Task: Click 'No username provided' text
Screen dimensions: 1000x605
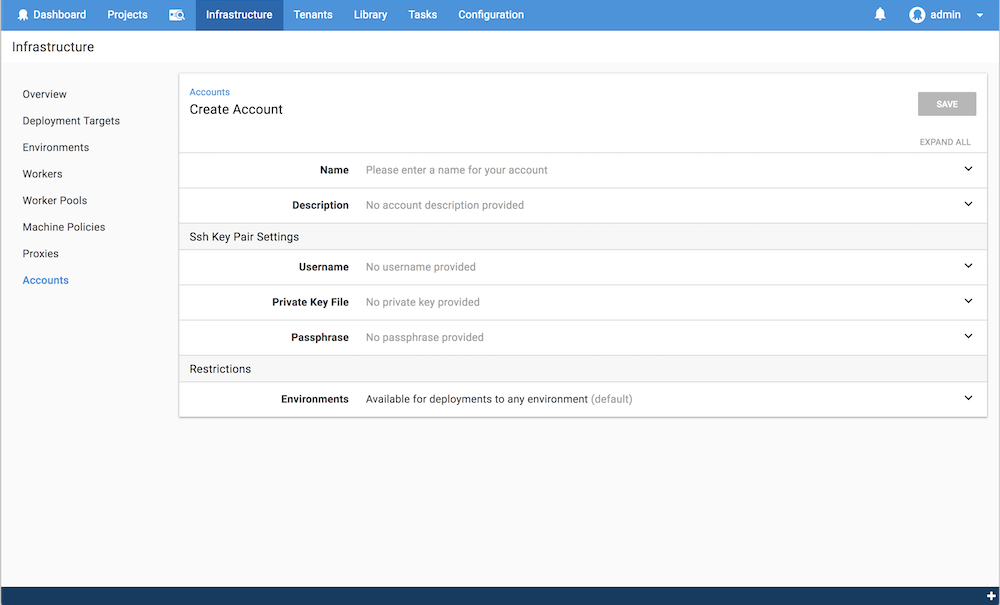Action: tap(421, 267)
